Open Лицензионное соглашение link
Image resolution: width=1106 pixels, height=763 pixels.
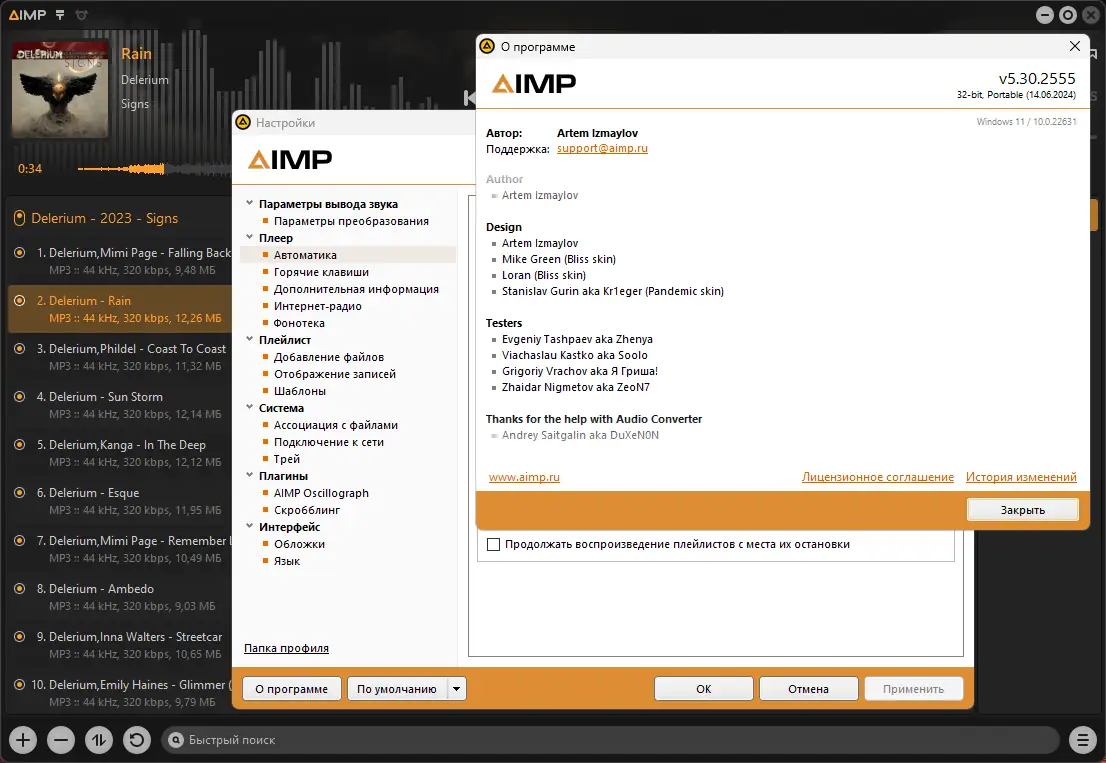click(877, 477)
